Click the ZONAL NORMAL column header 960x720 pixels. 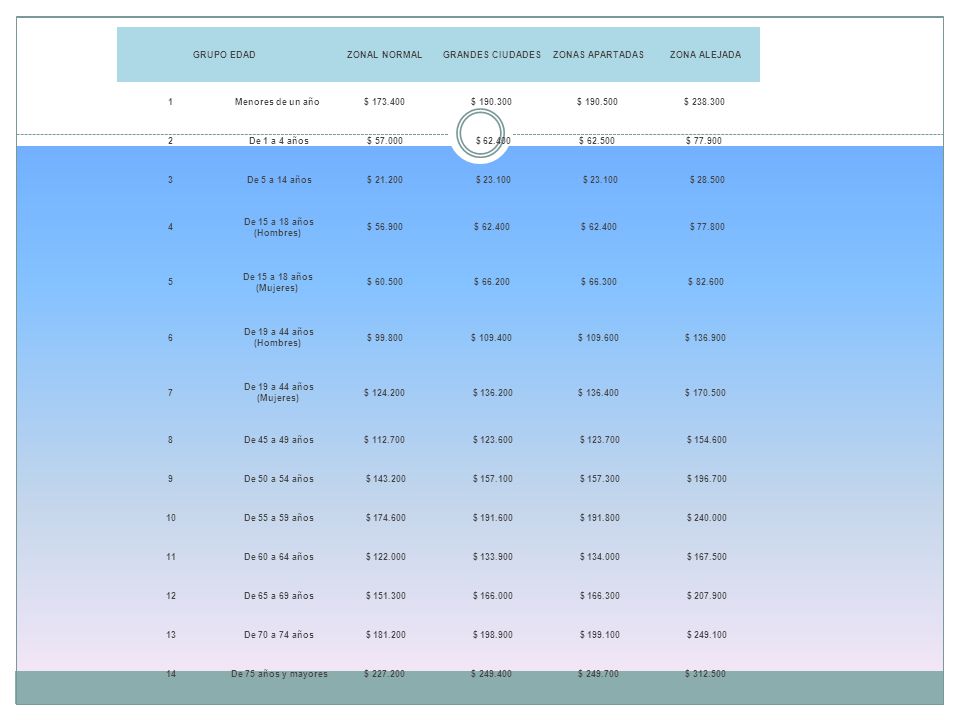click(x=384, y=54)
